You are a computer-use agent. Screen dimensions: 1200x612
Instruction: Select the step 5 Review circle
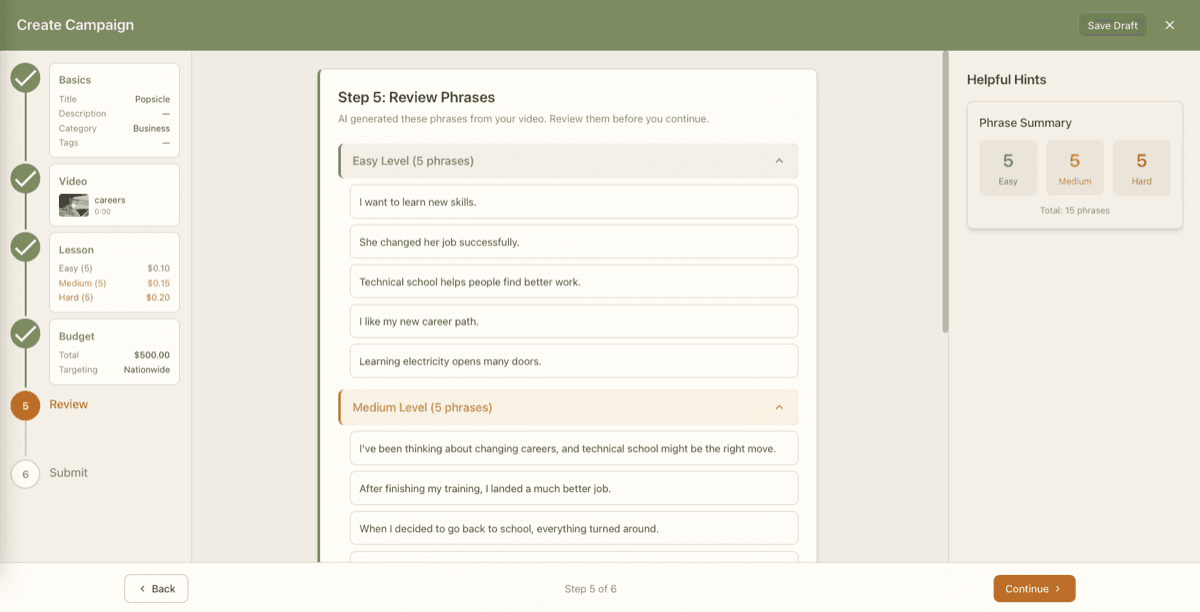26,405
